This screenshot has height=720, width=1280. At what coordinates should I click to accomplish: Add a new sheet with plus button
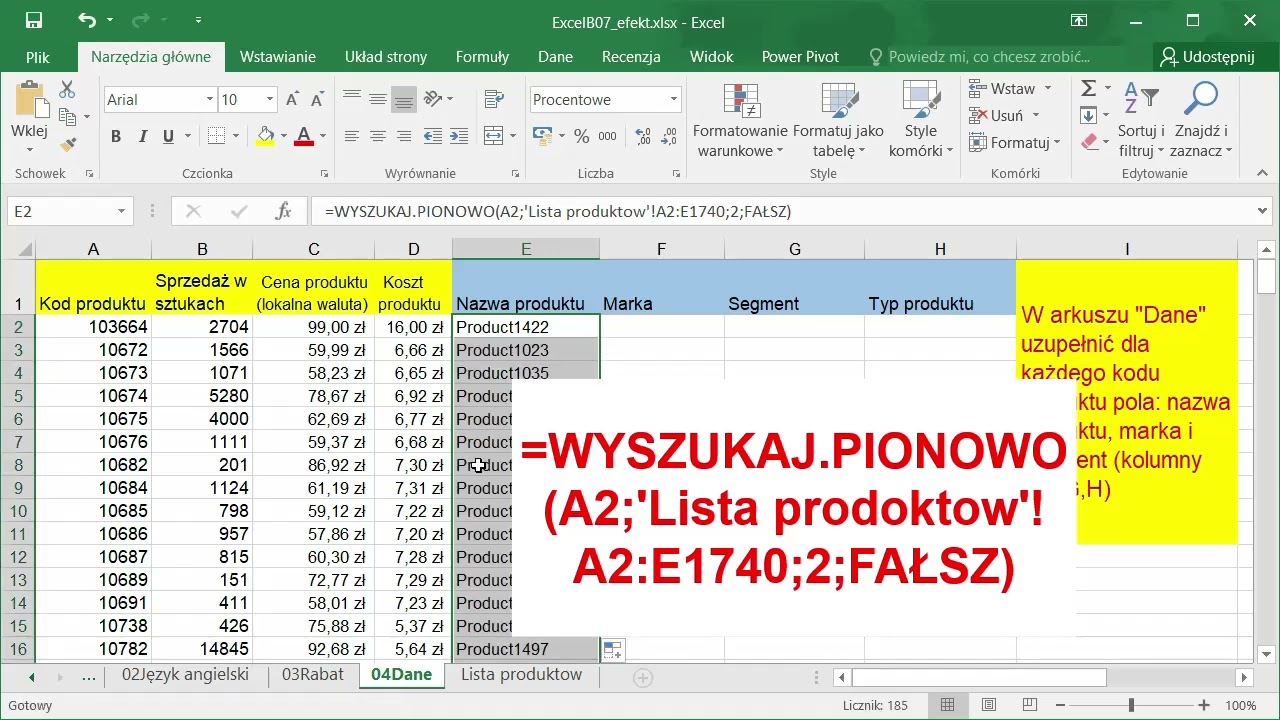click(x=643, y=677)
